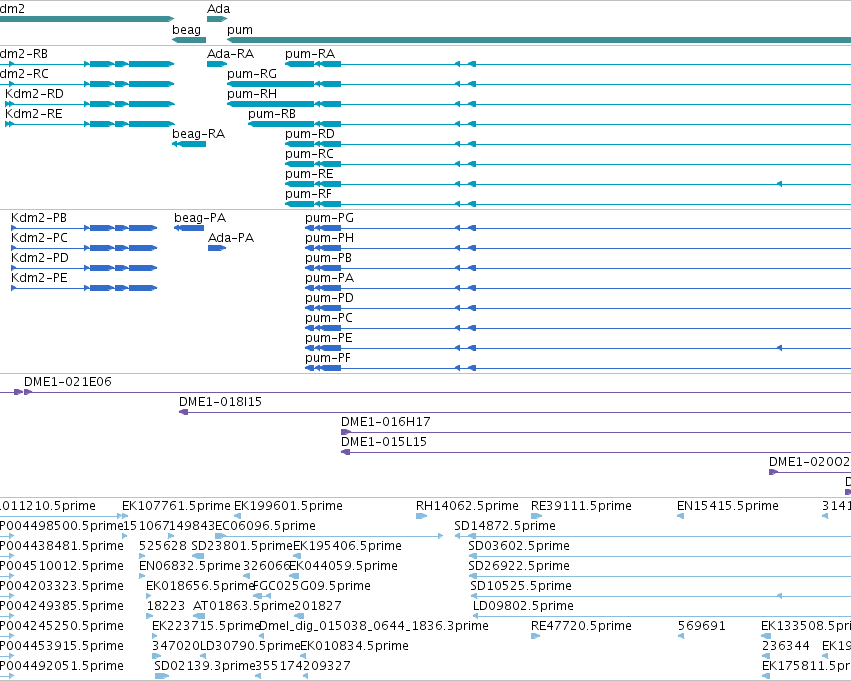This screenshot has height=681, width=851.
Task: Open transcript pum-RA label
Action: pyautogui.click(x=310, y=54)
